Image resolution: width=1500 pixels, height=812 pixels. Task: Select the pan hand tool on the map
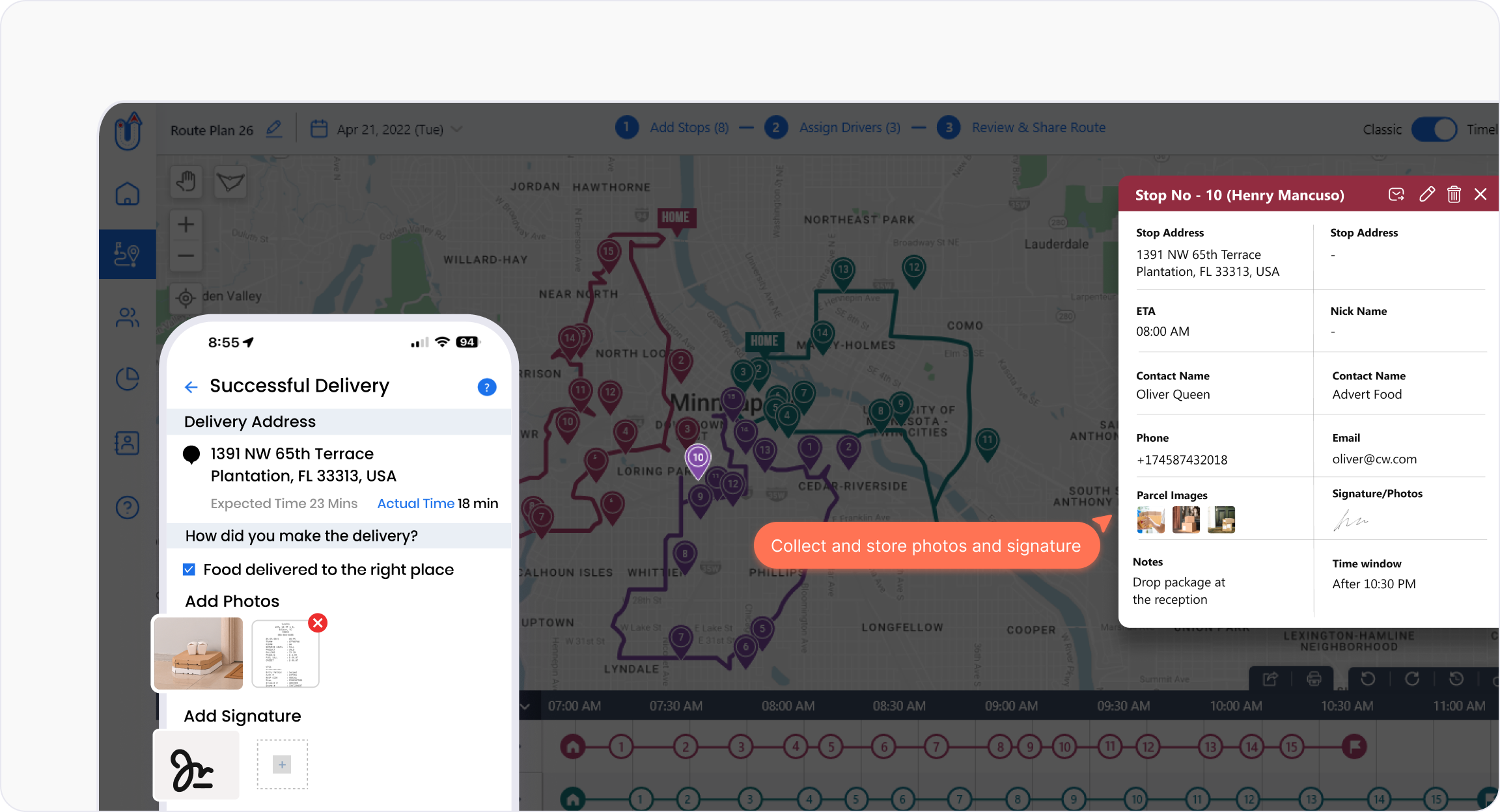(x=186, y=182)
